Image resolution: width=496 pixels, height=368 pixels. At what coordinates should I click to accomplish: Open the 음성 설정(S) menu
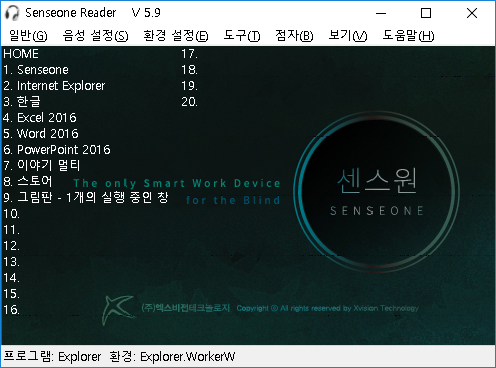point(95,36)
